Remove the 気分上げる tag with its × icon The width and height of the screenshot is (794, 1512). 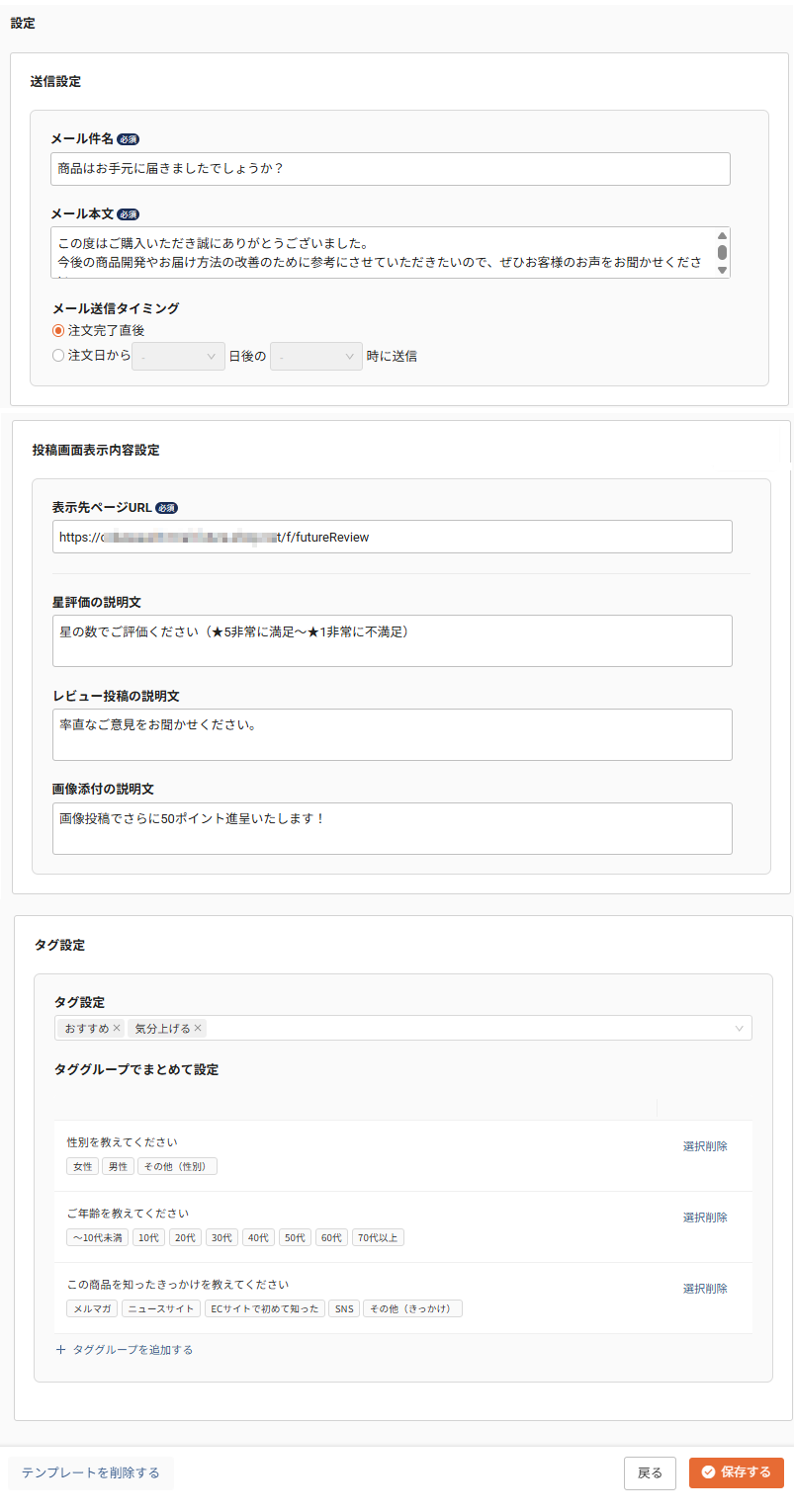(x=199, y=1028)
